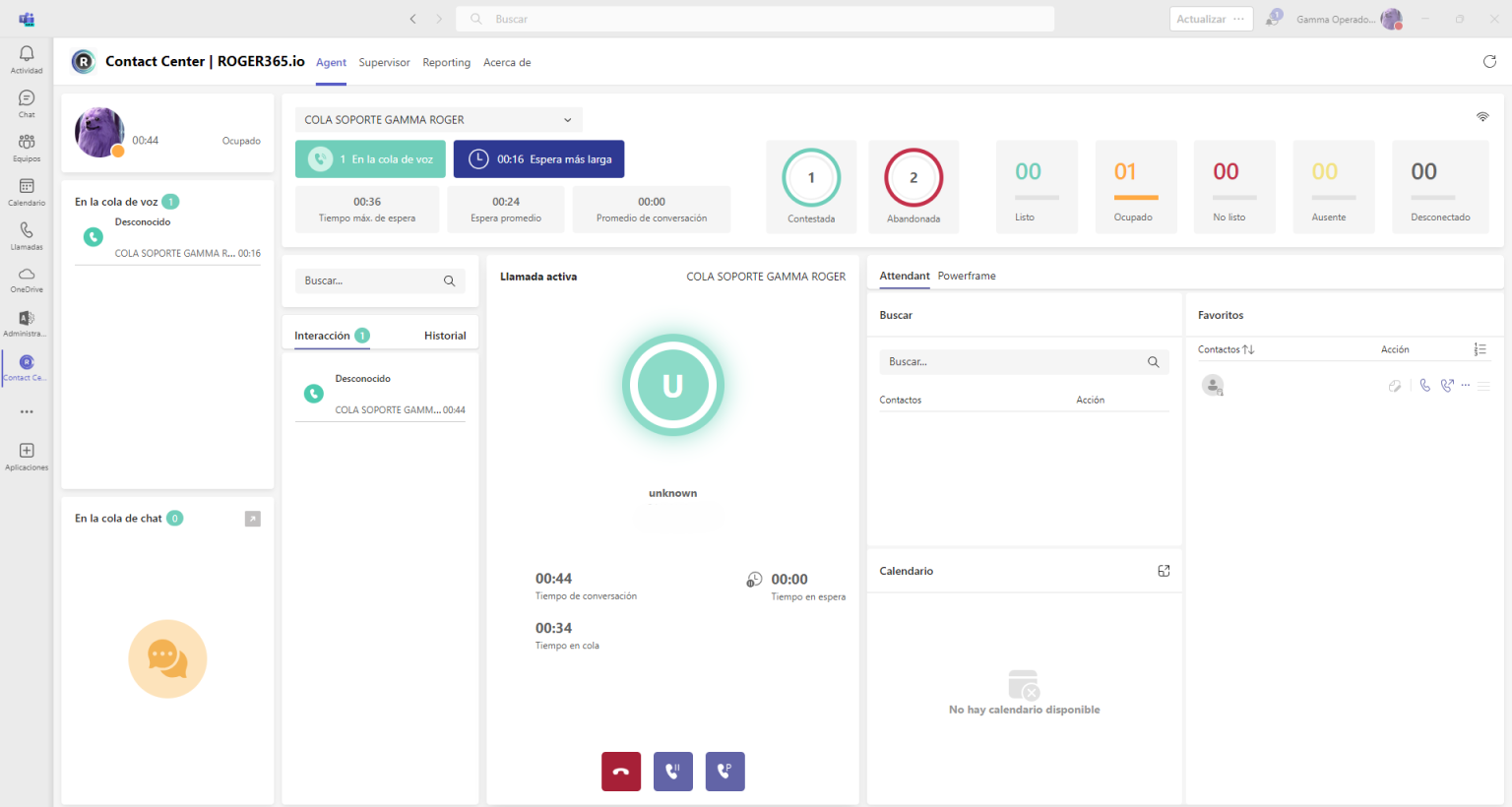This screenshot has width=1512, height=807.
Task: Refresh the Contact Center app
Action: [x=1489, y=61]
